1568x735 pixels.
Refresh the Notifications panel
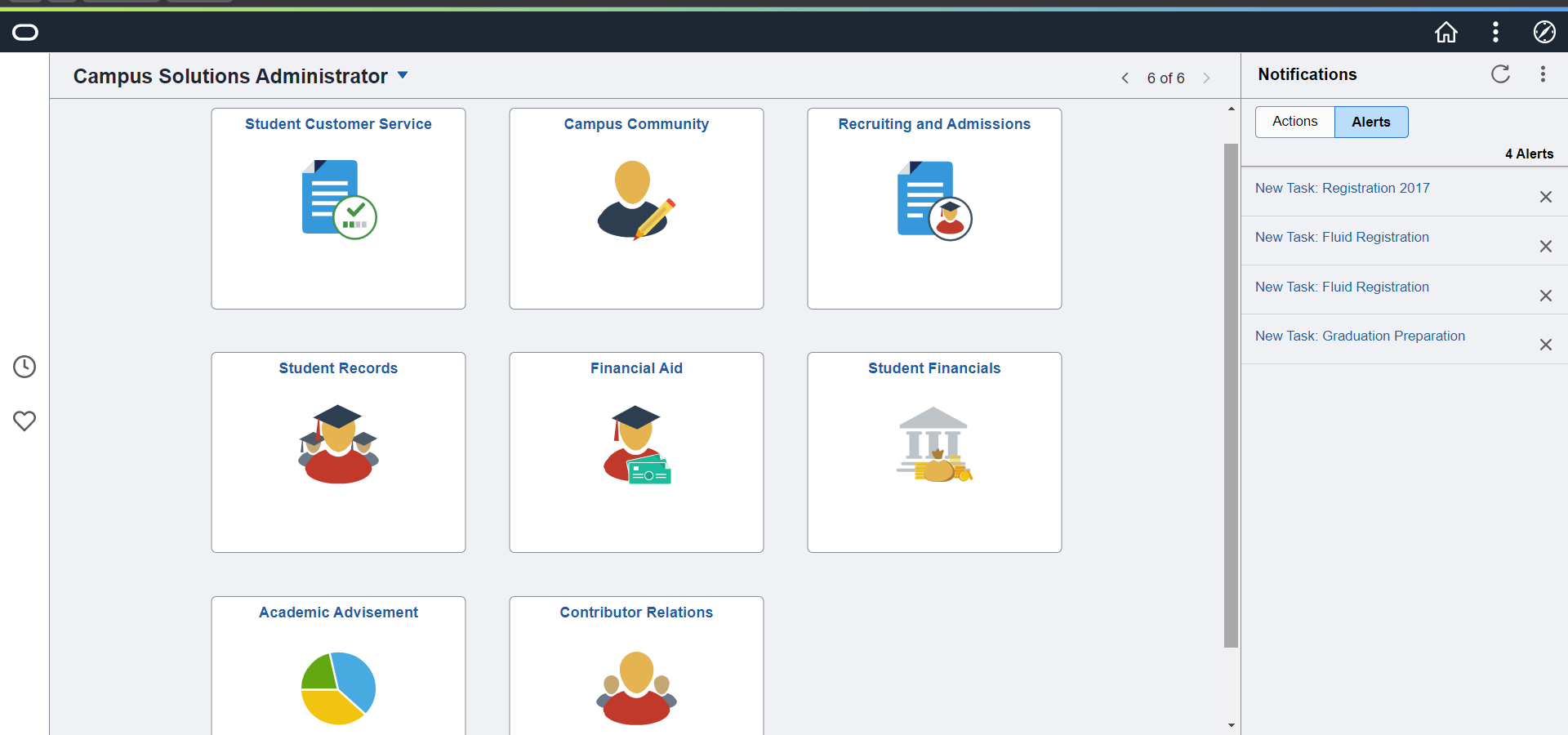[x=1501, y=74]
